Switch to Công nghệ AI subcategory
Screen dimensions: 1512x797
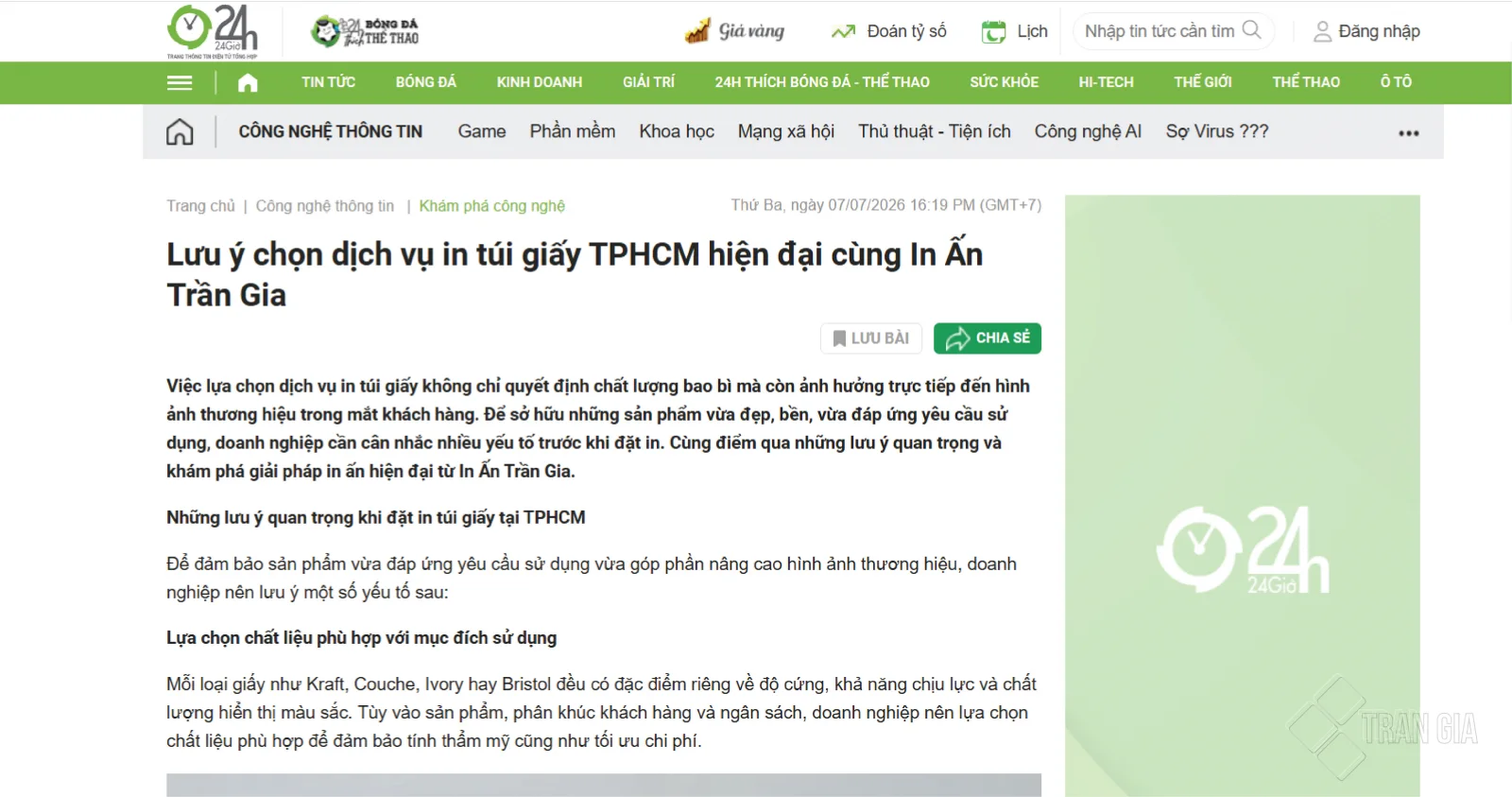(1088, 131)
